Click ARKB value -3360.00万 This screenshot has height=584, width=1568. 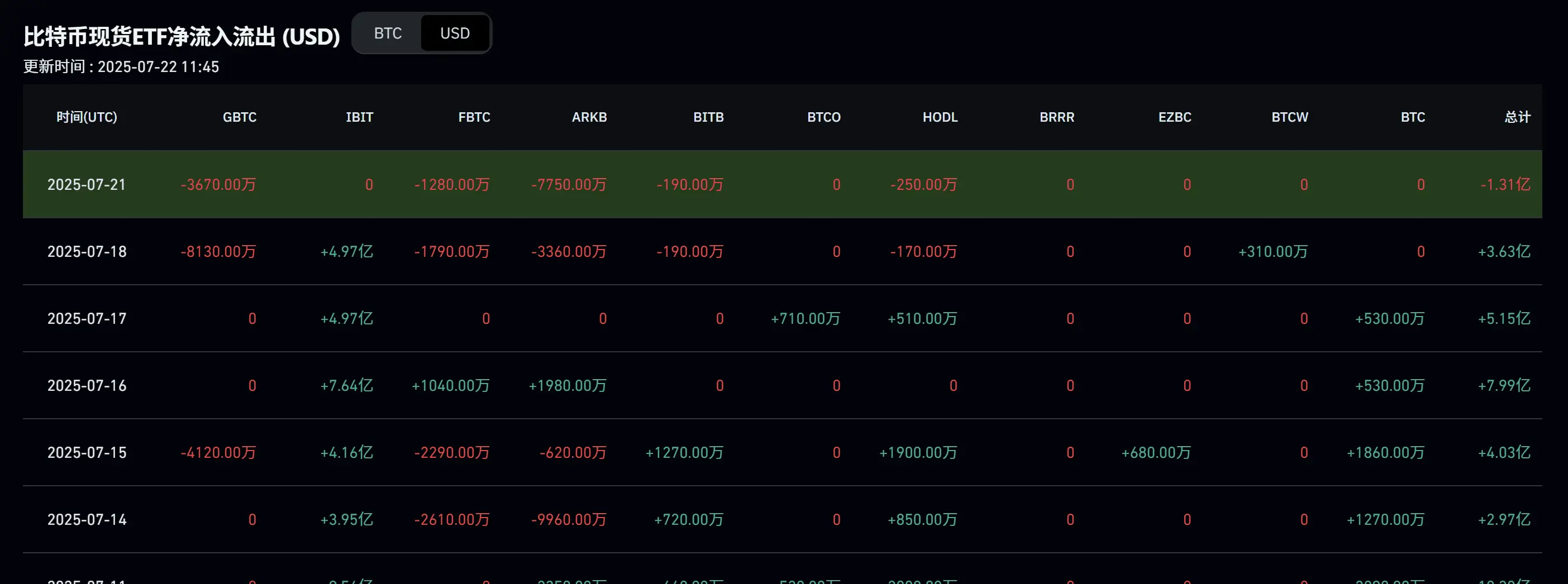[x=569, y=251]
